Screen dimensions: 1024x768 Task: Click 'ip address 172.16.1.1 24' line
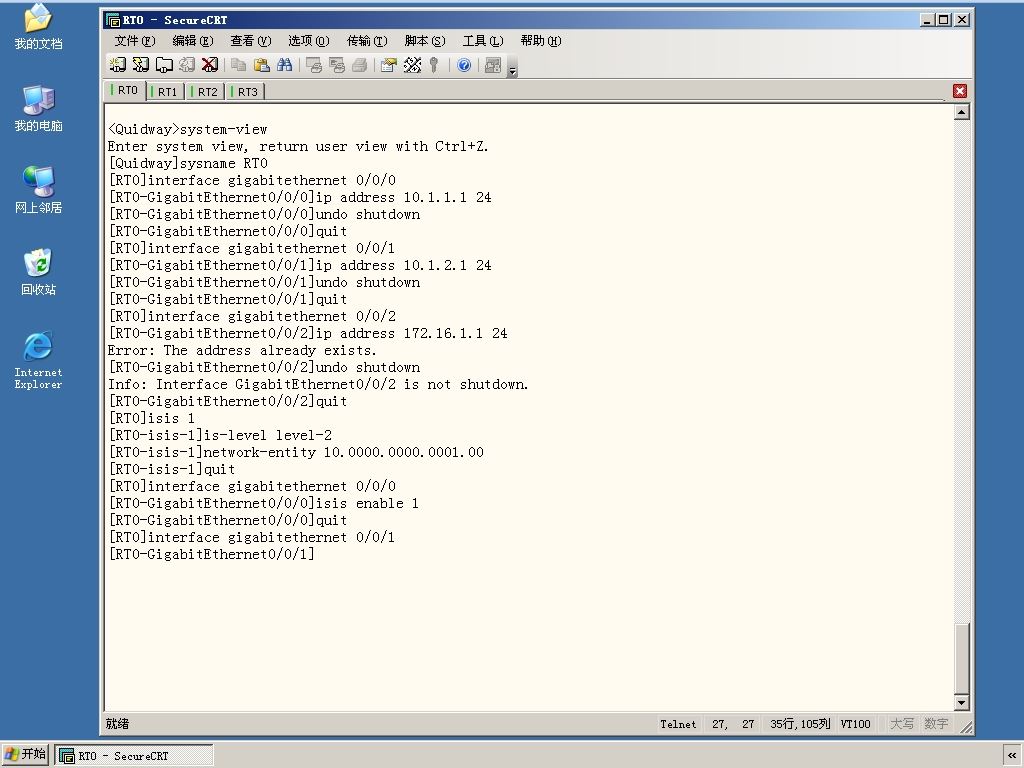[411, 333]
